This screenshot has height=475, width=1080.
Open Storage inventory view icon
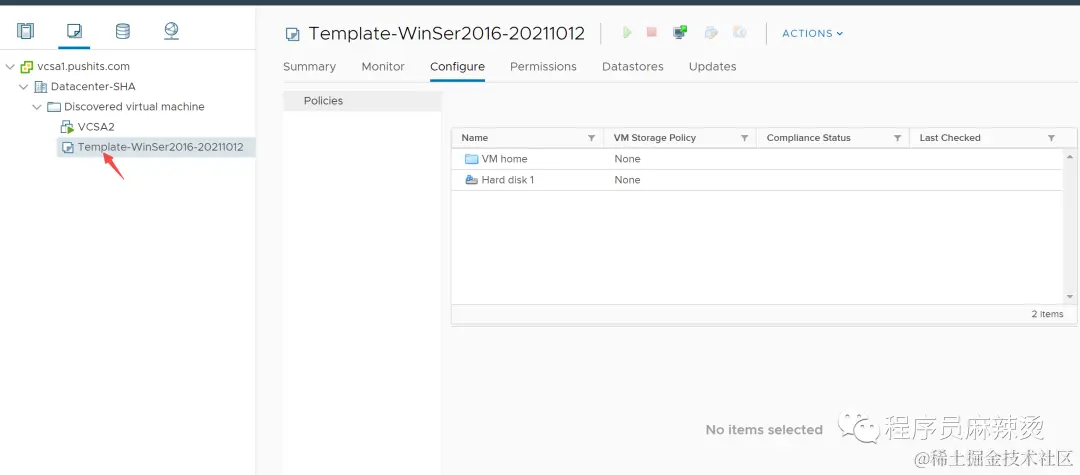point(123,31)
